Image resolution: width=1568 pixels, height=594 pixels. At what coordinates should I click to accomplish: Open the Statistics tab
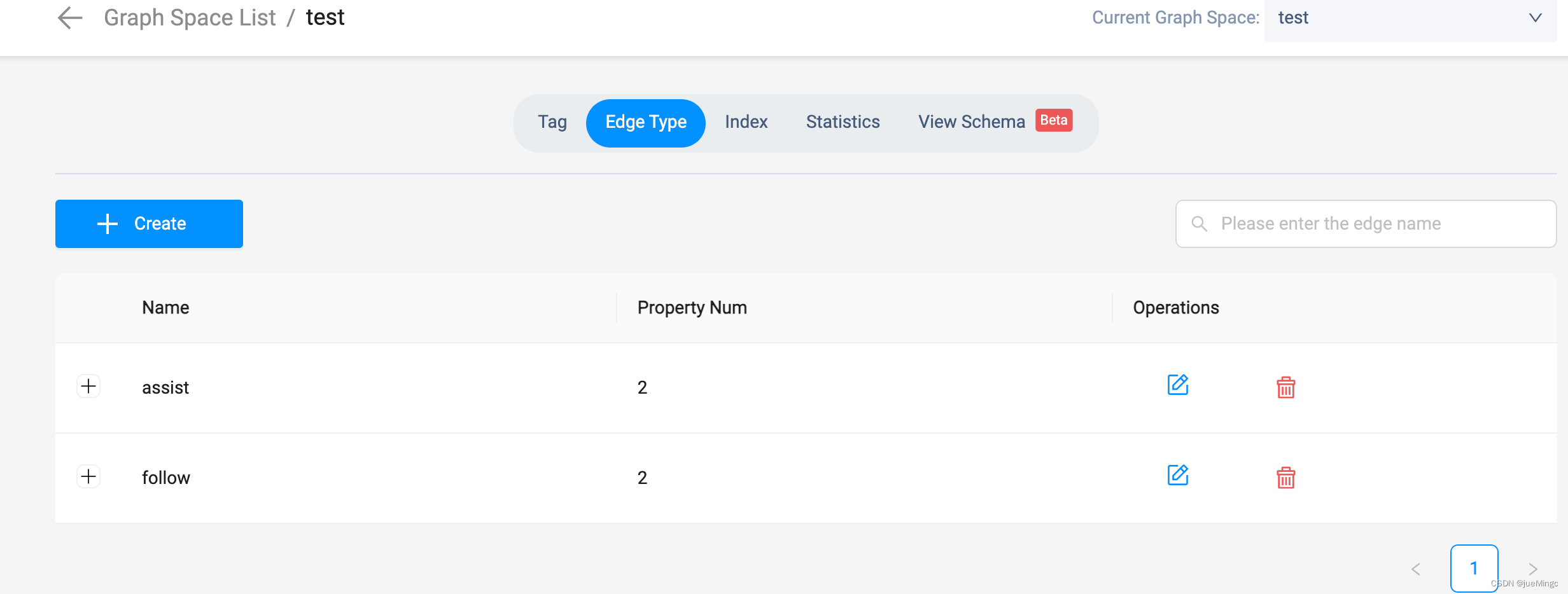click(843, 122)
